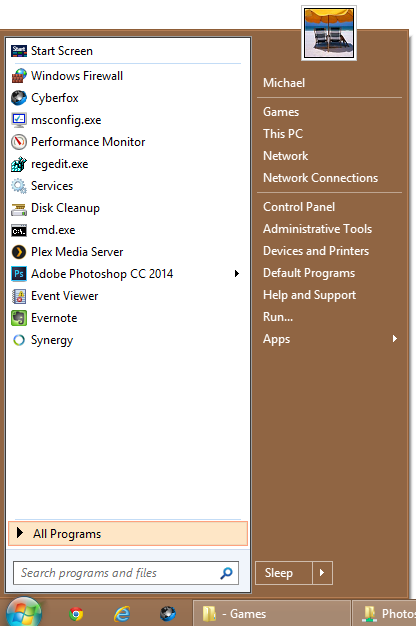
Task: Click the Photoshop Ps icon
Action: click(19, 274)
